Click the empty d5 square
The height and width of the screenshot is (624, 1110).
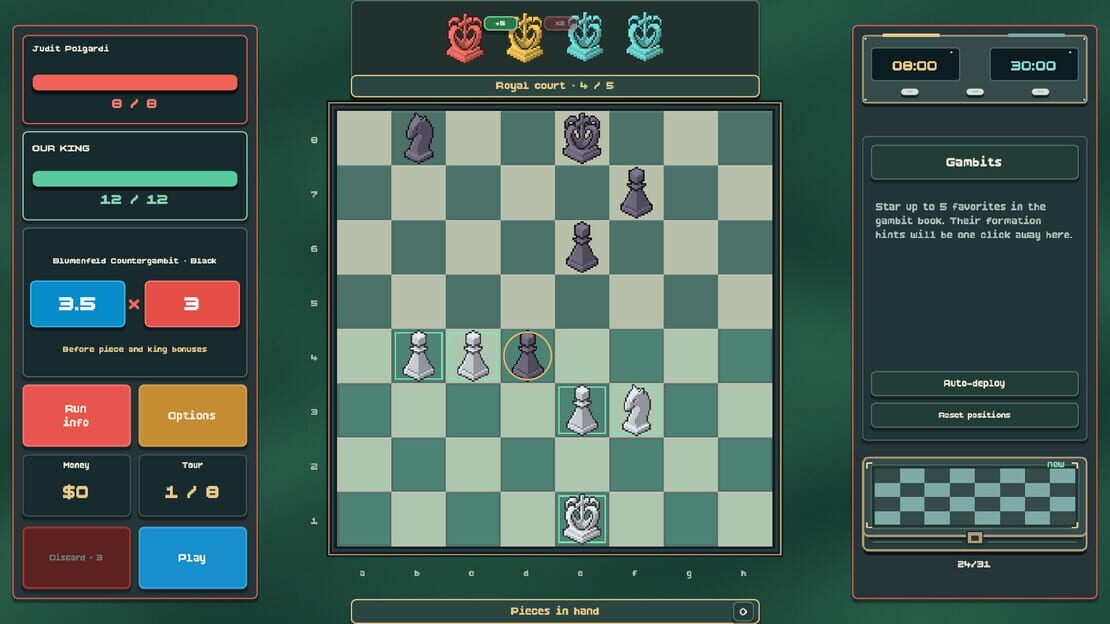tap(527, 301)
